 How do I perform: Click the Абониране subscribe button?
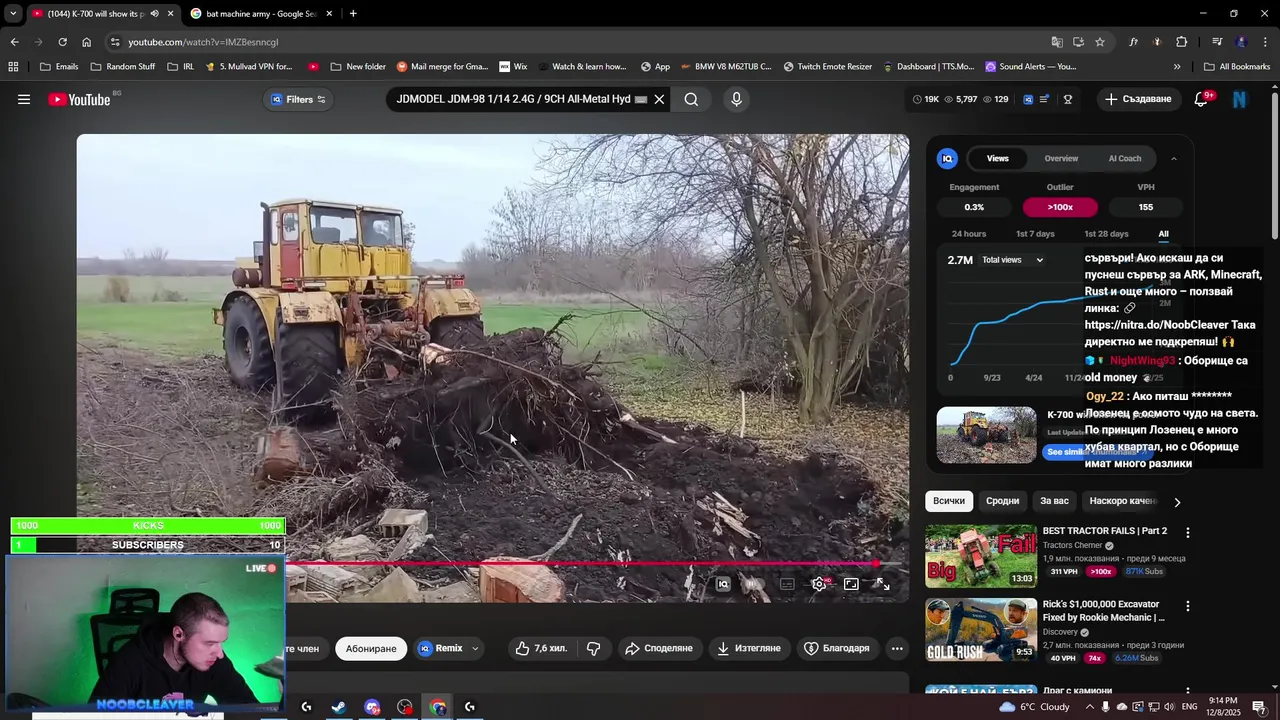[371, 649]
